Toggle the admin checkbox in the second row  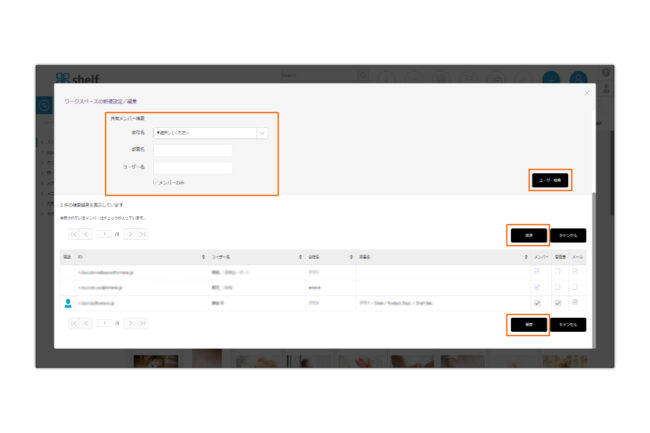tap(558, 287)
